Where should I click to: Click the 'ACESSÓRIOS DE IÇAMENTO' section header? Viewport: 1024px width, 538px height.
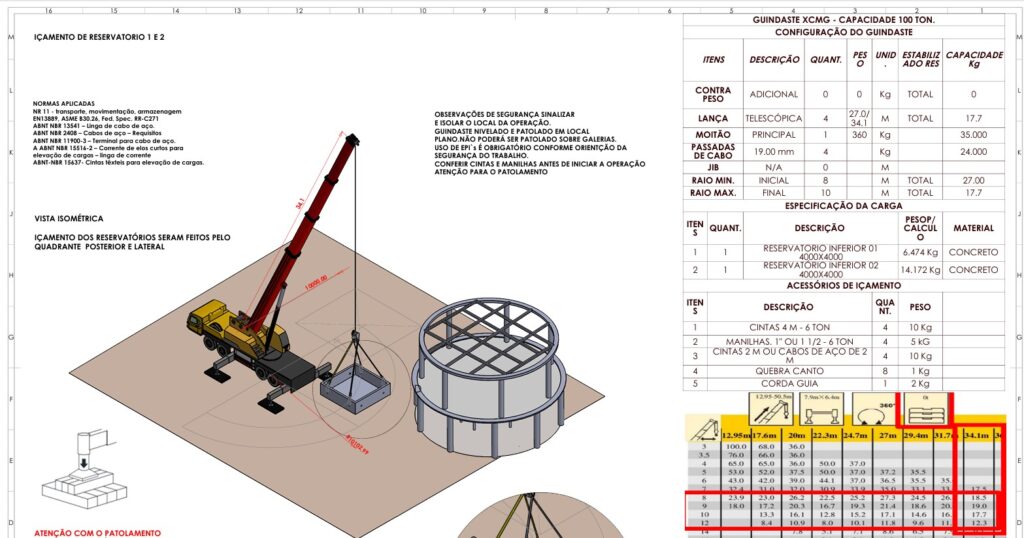(846, 287)
